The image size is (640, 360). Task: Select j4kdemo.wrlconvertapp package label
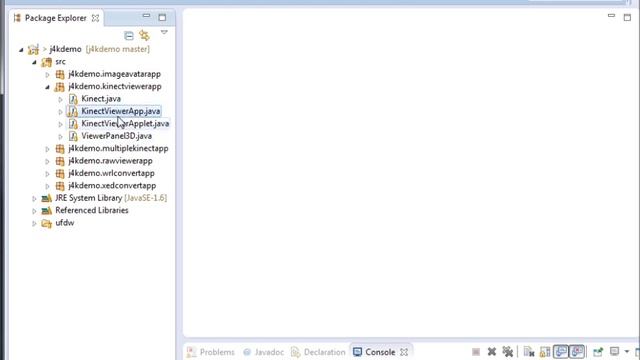coord(111,173)
